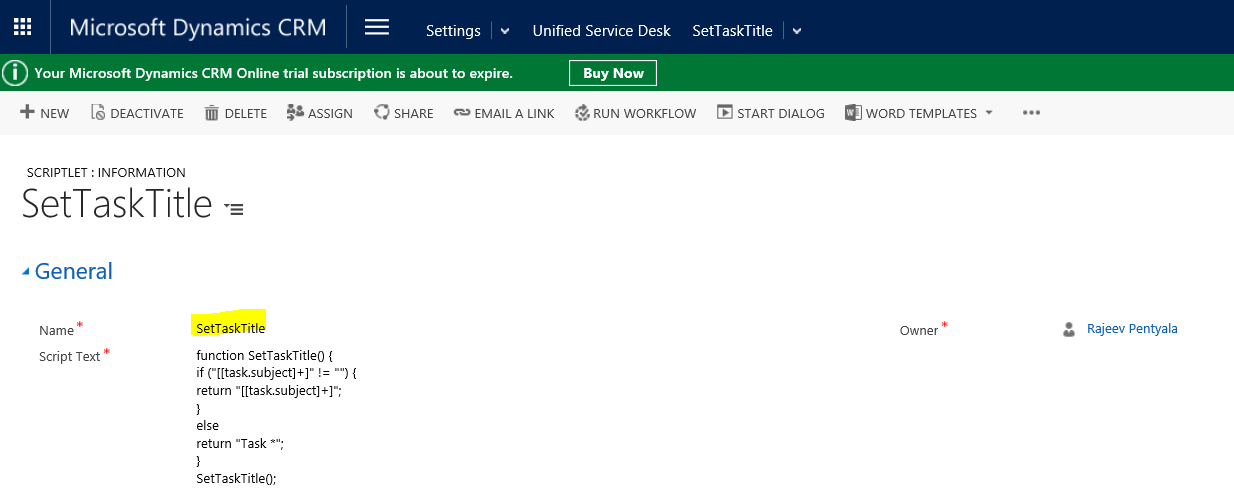Image resolution: width=1234 pixels, height=498 pixels.
Task: Click the NEW plus command
Action: tap(28, 113)
